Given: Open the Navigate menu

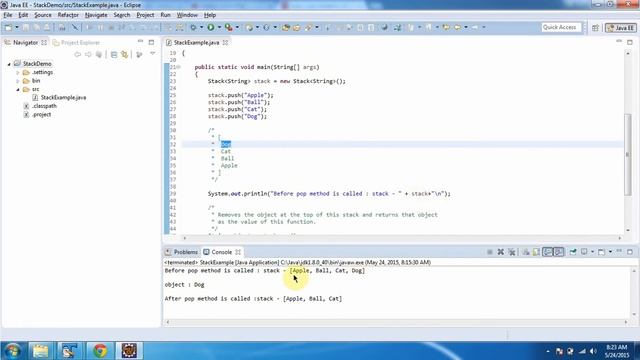Looking at the screenshot, I should (x=96, y=15).
